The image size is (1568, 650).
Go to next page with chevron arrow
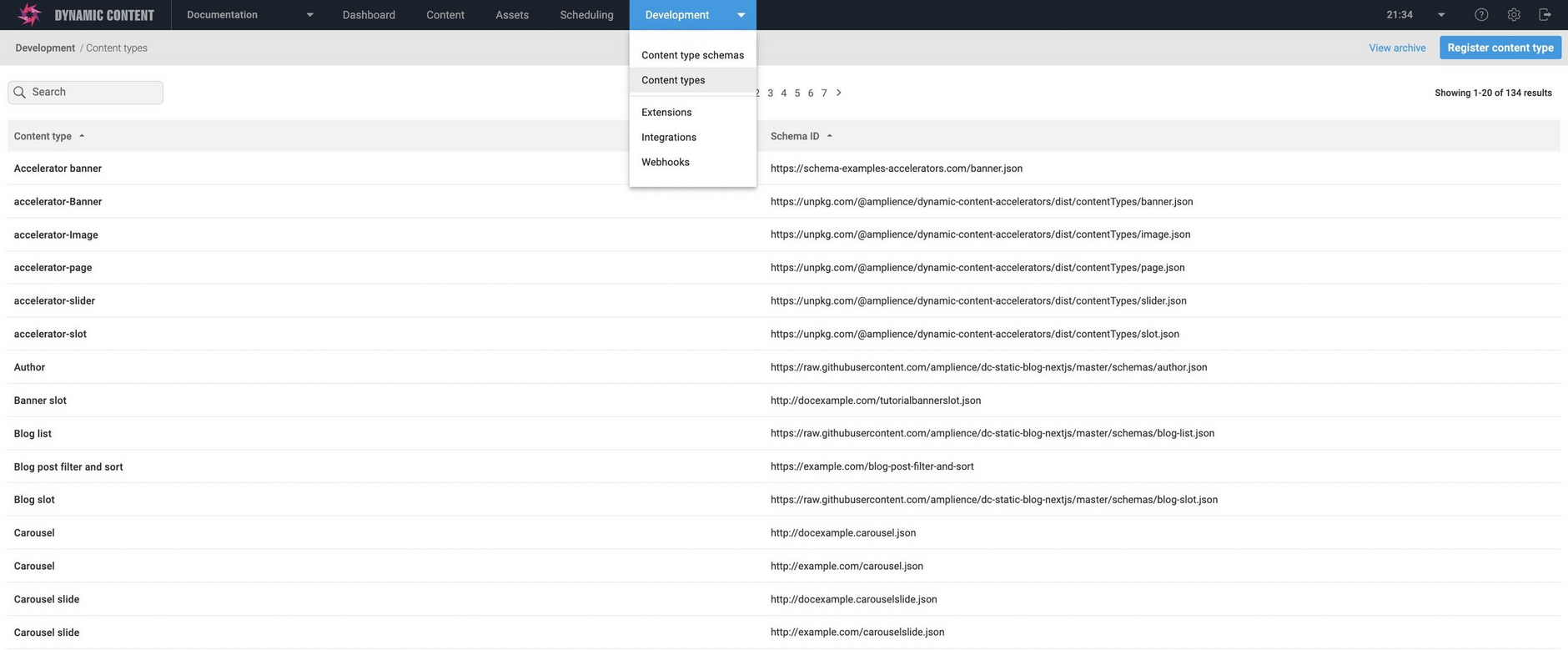click(x=839, y=93)
